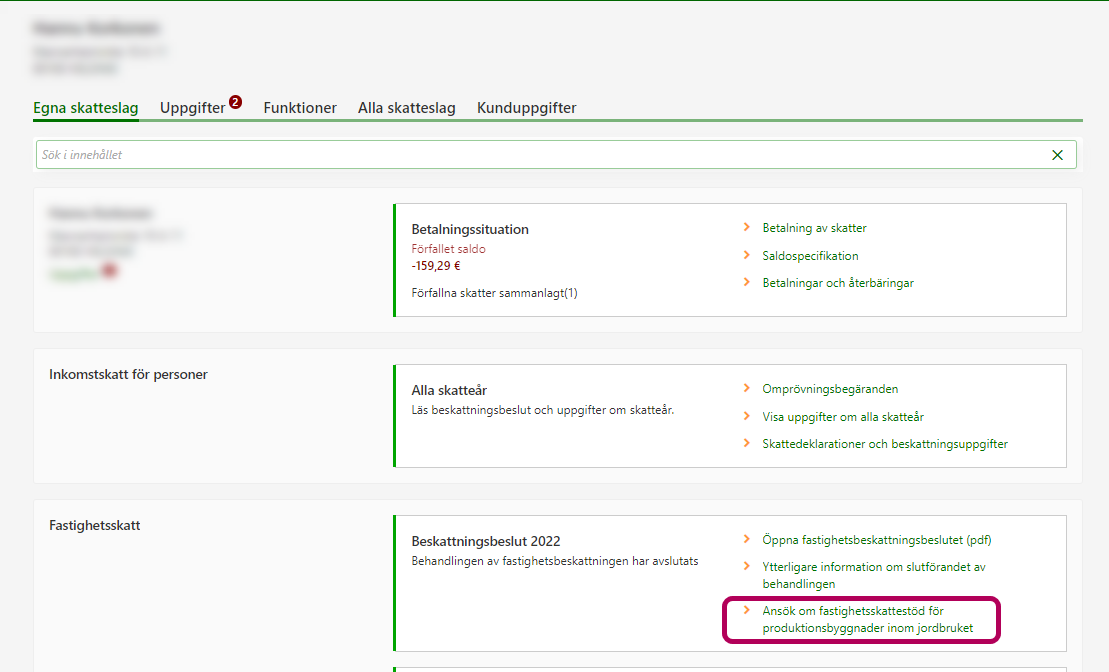Click the arrow icon beside Saldospecifikation
The image size is (1109, 672).
[746, 255]
